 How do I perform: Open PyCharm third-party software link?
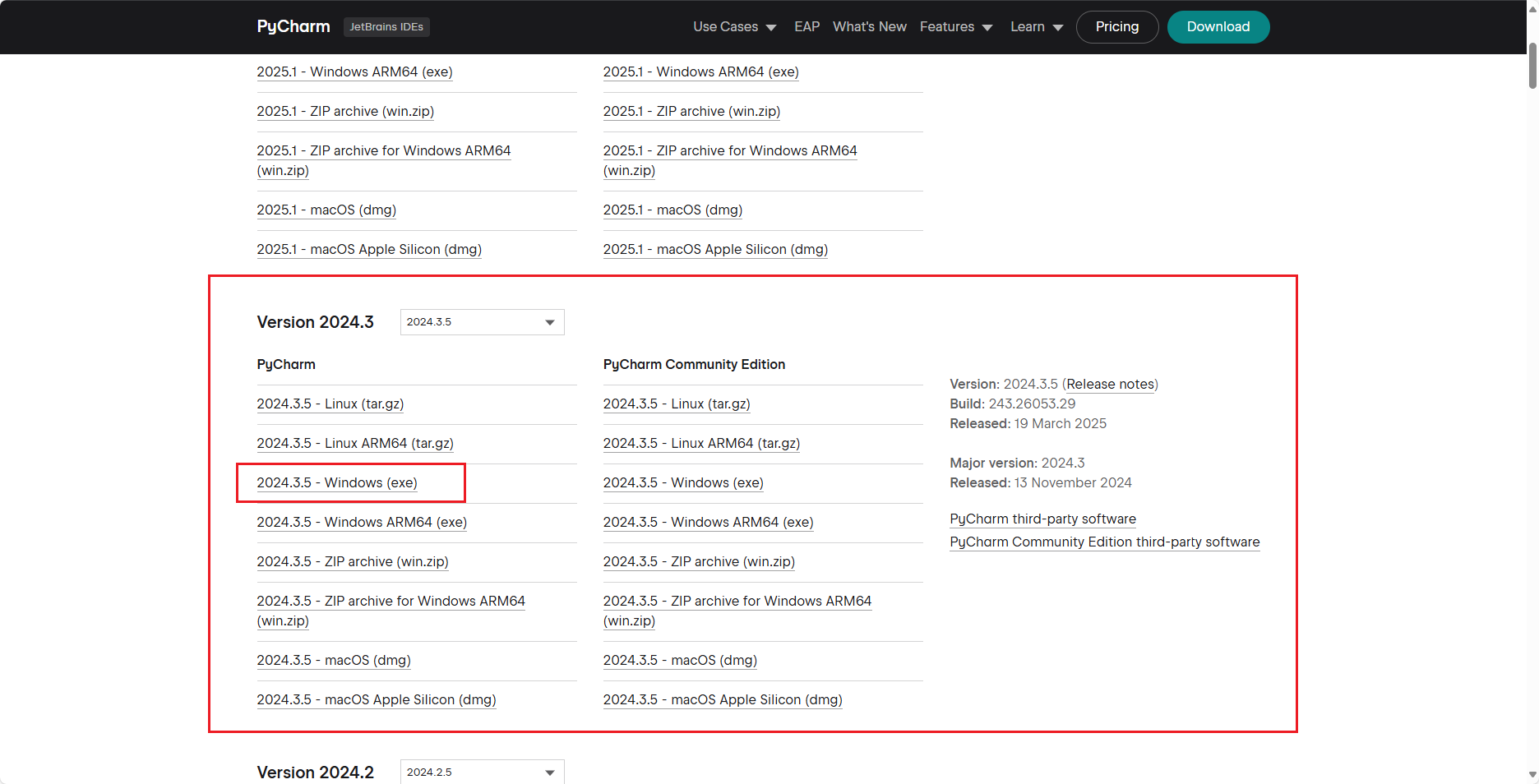click(x=1043, y=519)
